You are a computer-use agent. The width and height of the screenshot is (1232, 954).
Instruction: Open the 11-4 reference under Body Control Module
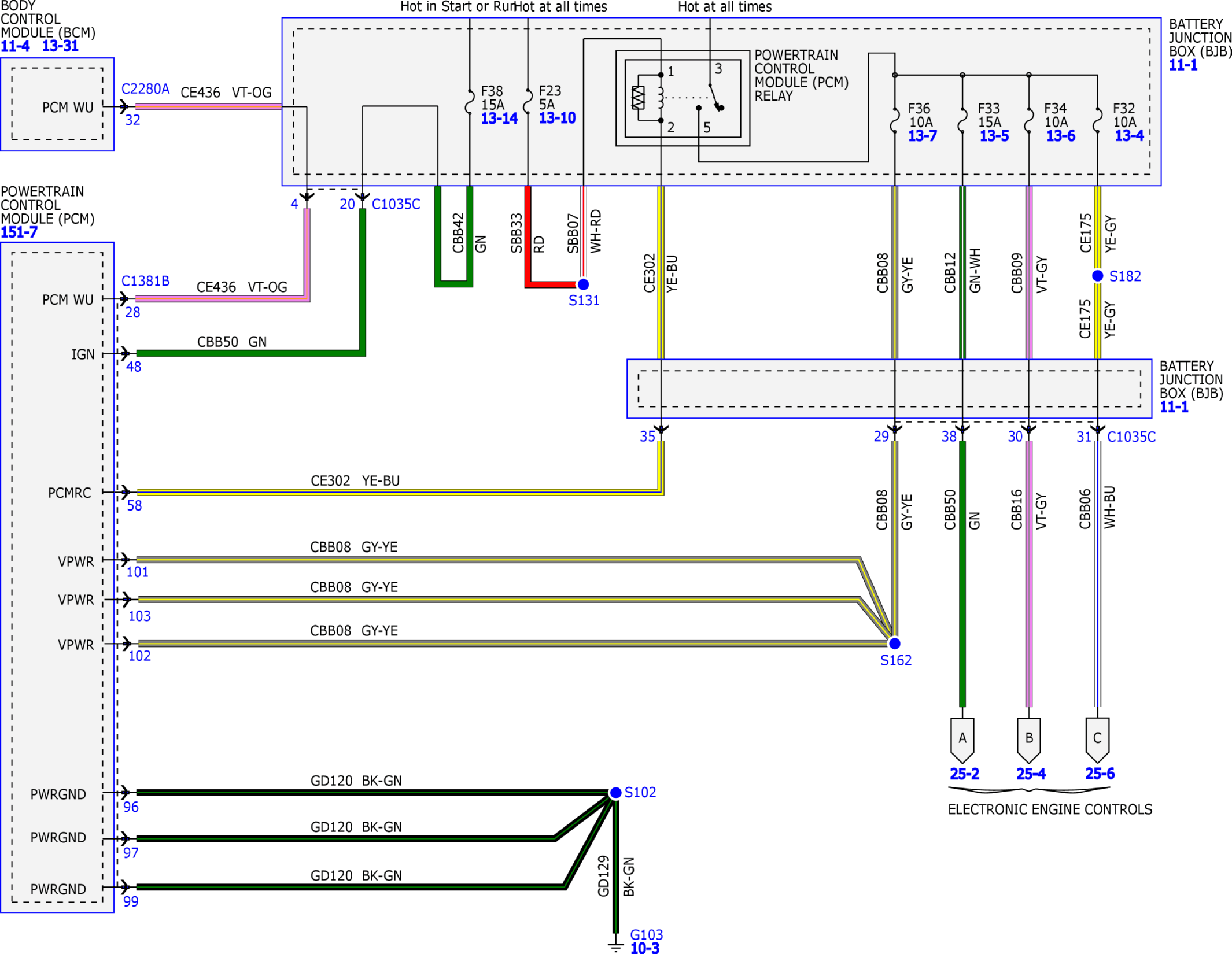(x=15, y=46)
